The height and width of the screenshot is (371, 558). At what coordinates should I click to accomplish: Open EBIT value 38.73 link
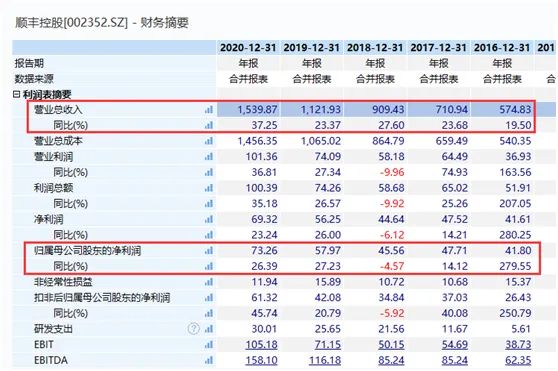pyautogui.click(x=518, y=345)
